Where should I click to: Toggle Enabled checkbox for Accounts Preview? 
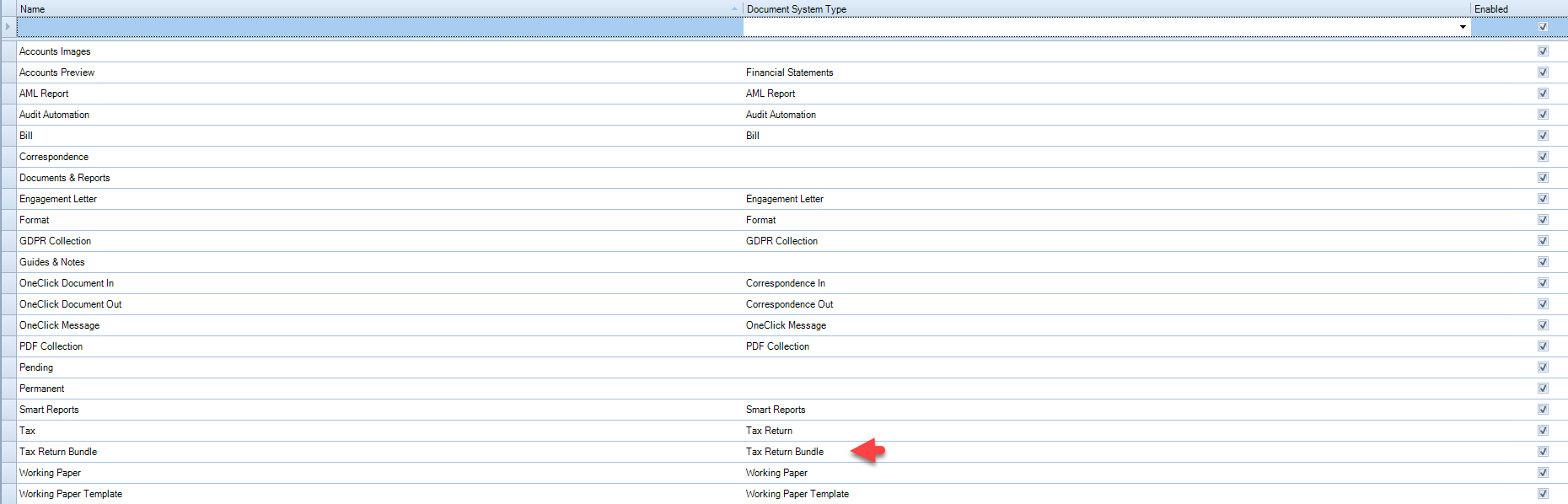click(x=1543, y=72)
